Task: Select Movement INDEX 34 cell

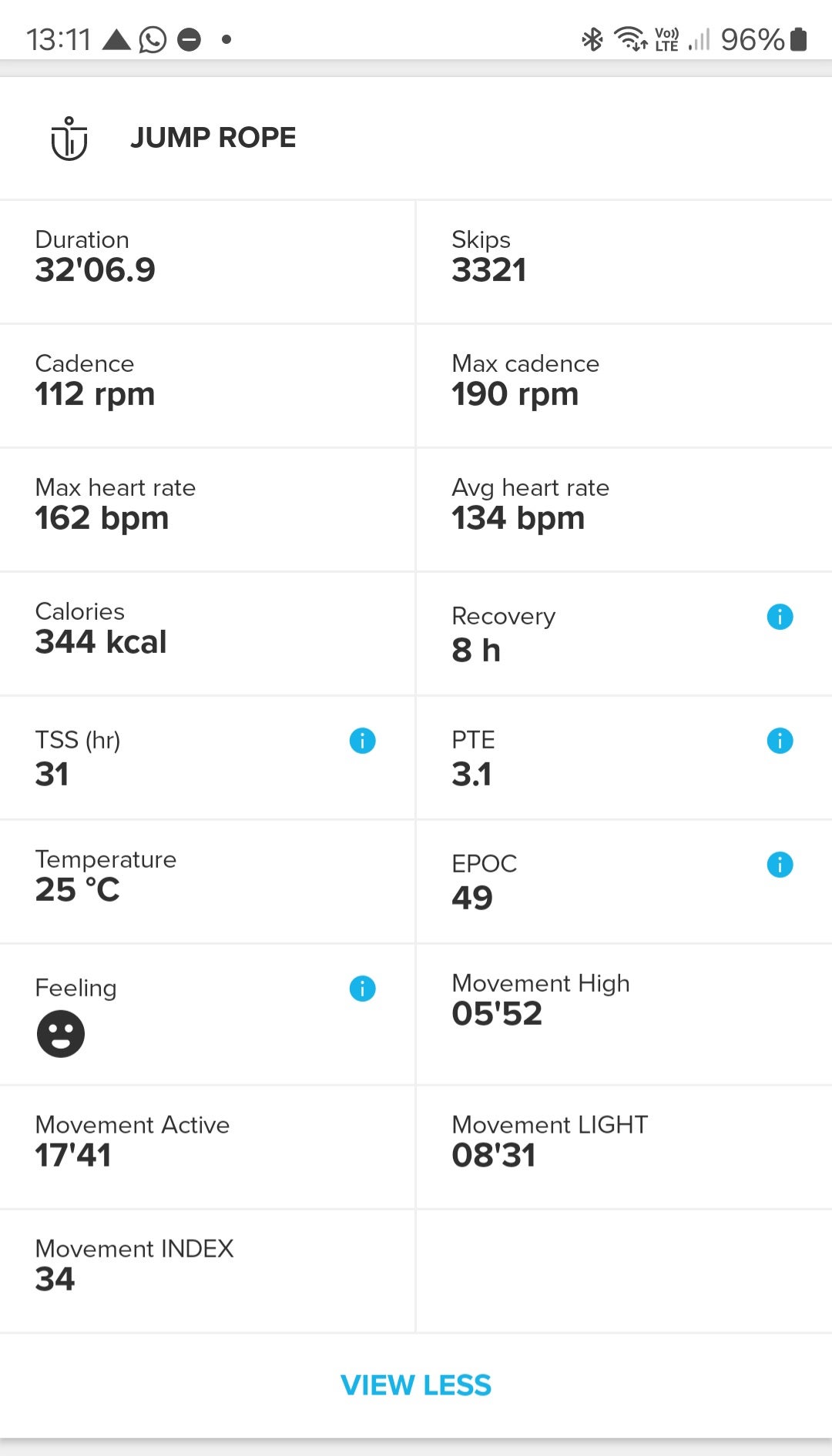Action: pos(207,1270)
